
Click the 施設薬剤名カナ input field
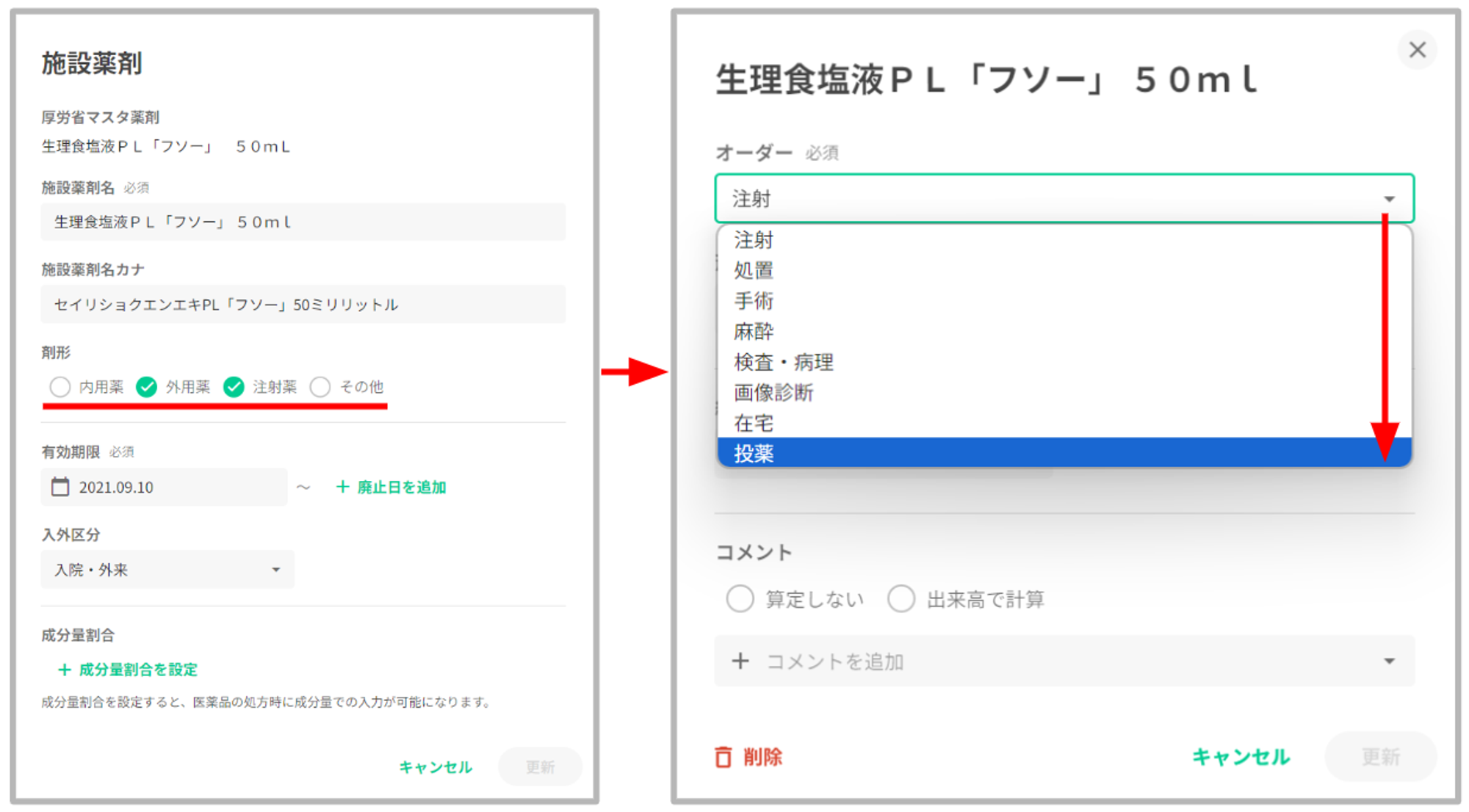click(x=303, y=305)
